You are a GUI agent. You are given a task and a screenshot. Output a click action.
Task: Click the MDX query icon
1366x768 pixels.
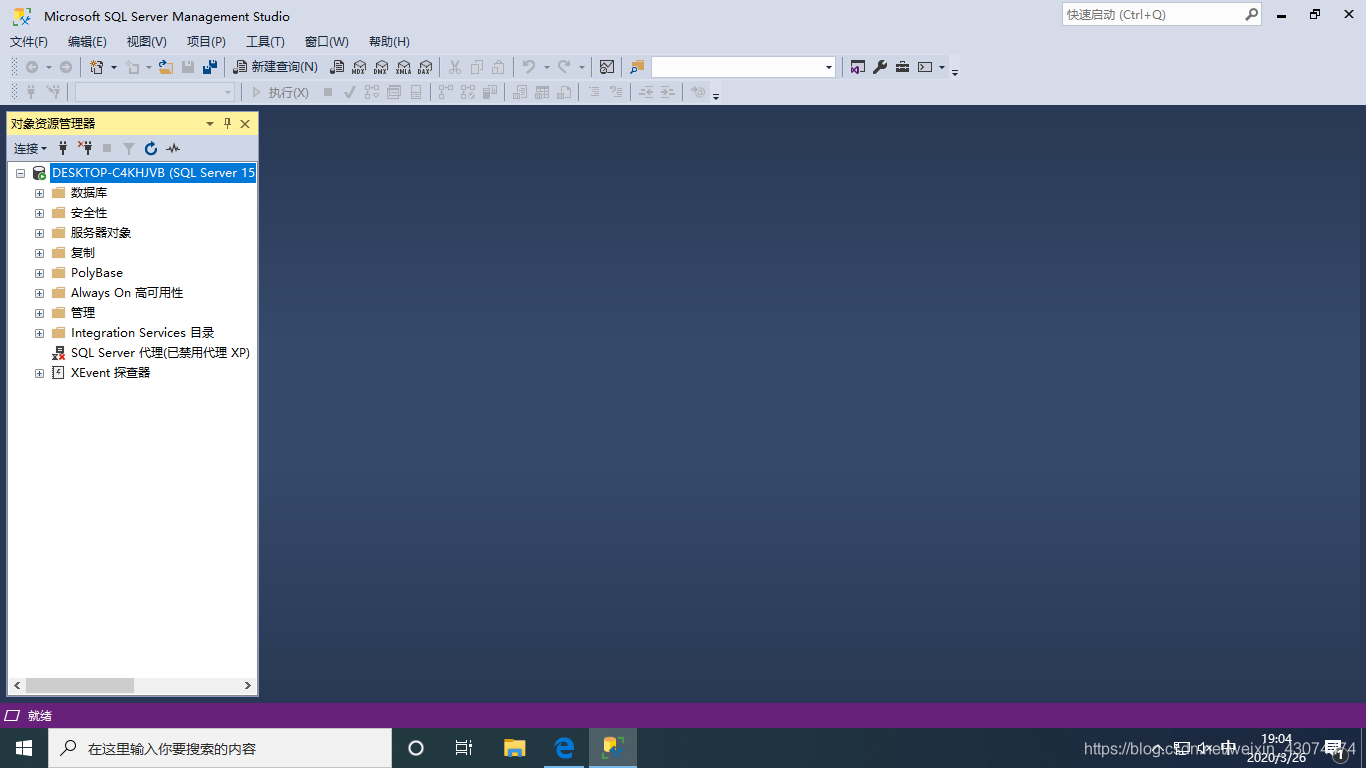pos(359,67)
